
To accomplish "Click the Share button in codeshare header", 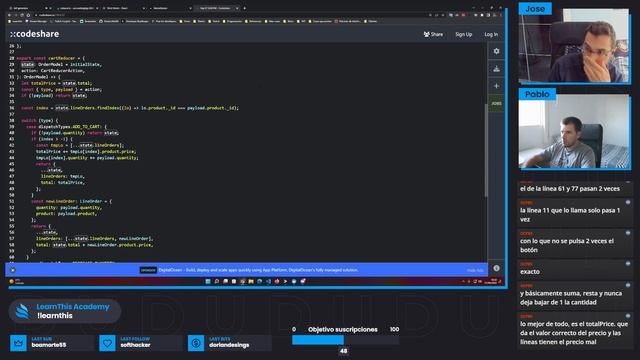I will pyautogui.click(x=433, y=34).
